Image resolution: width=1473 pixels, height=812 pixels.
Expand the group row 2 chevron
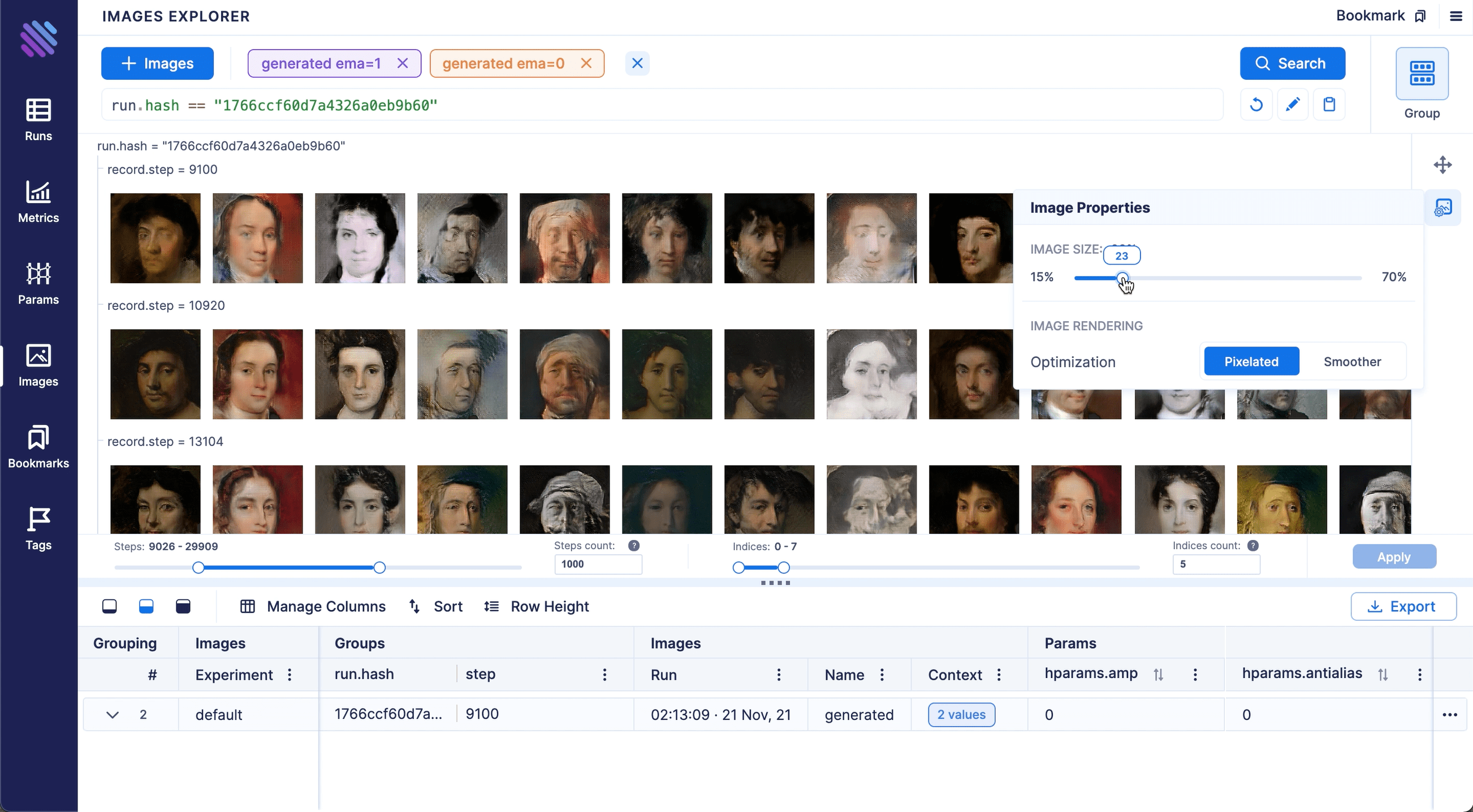(x=113, y=715)
